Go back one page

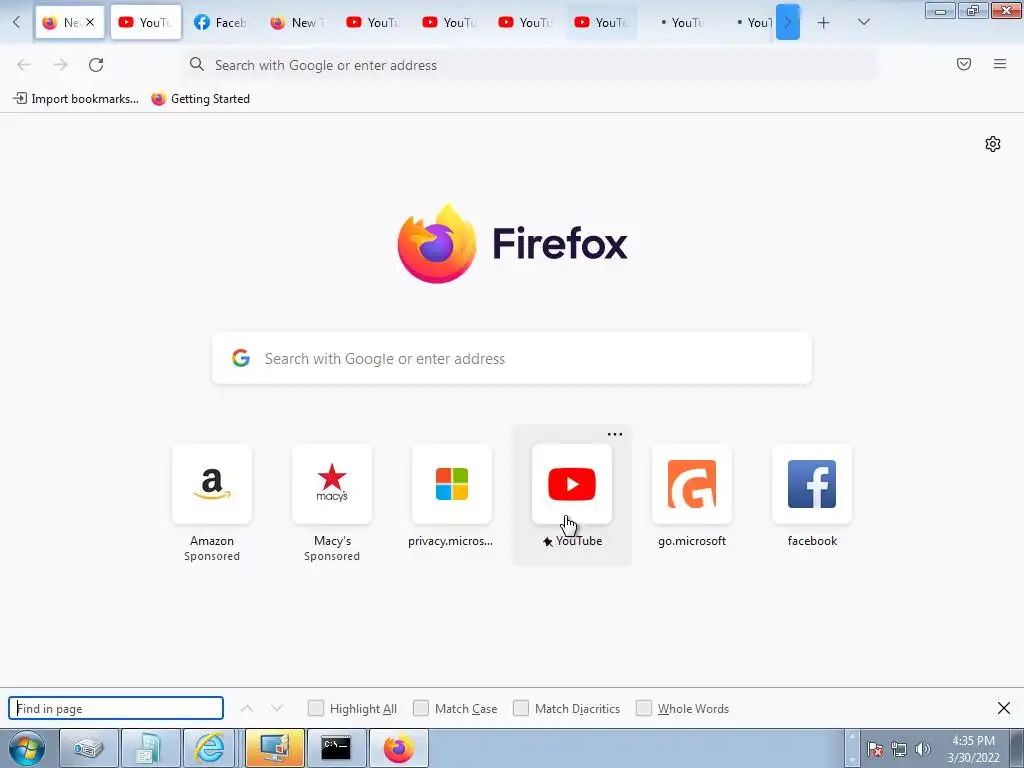(x=24, y=65)
